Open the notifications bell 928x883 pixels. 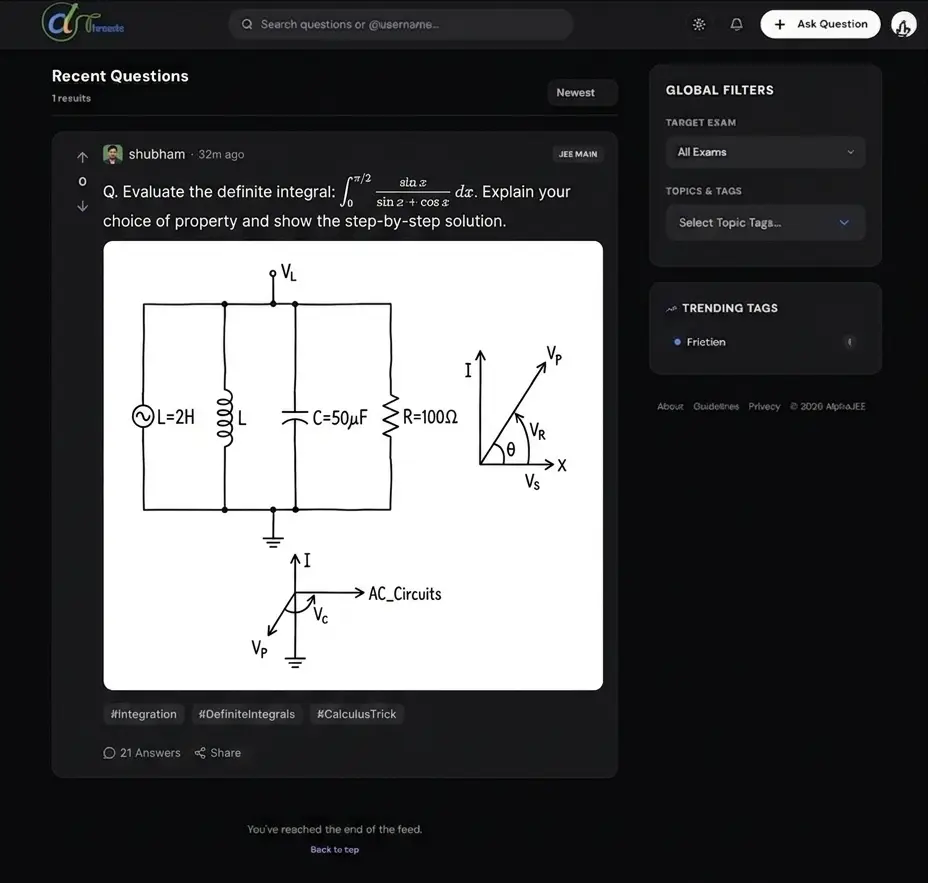click(x=737, y=24)
